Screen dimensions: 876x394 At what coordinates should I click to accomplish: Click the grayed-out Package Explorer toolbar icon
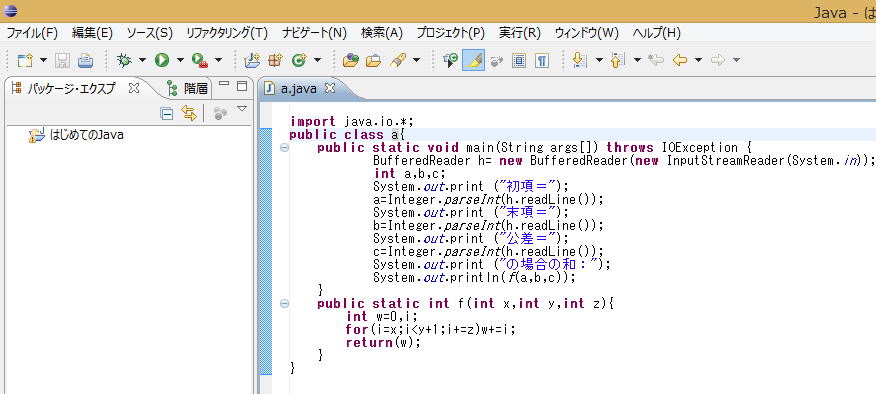tap(220, 113)
